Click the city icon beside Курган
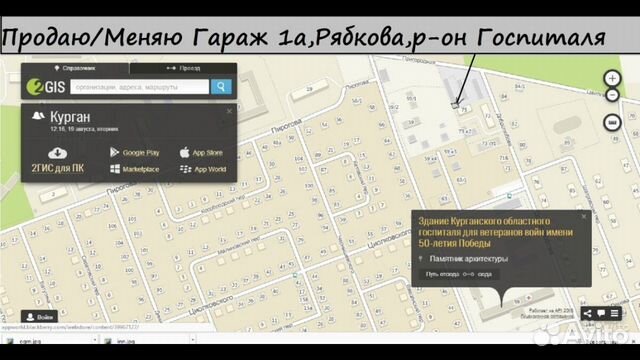This screenshot has height=360, width=640. (38, 116)
